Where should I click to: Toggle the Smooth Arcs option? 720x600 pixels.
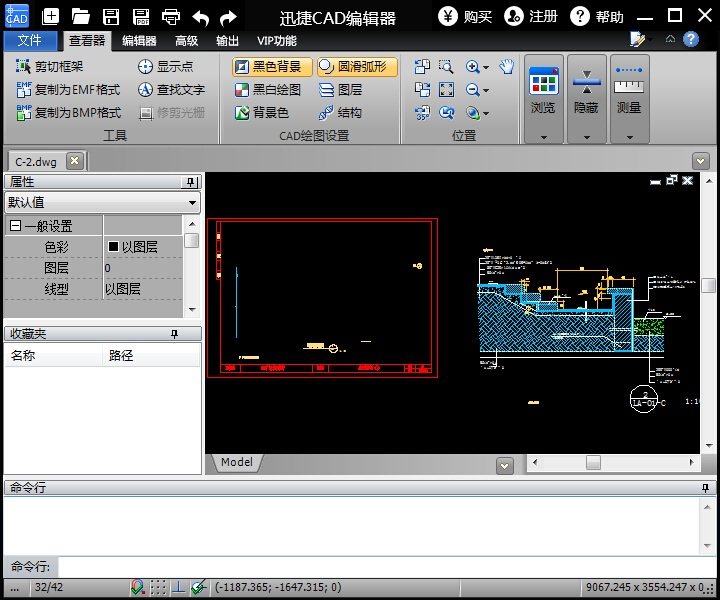pyautogui.click(x=357, y=67)
